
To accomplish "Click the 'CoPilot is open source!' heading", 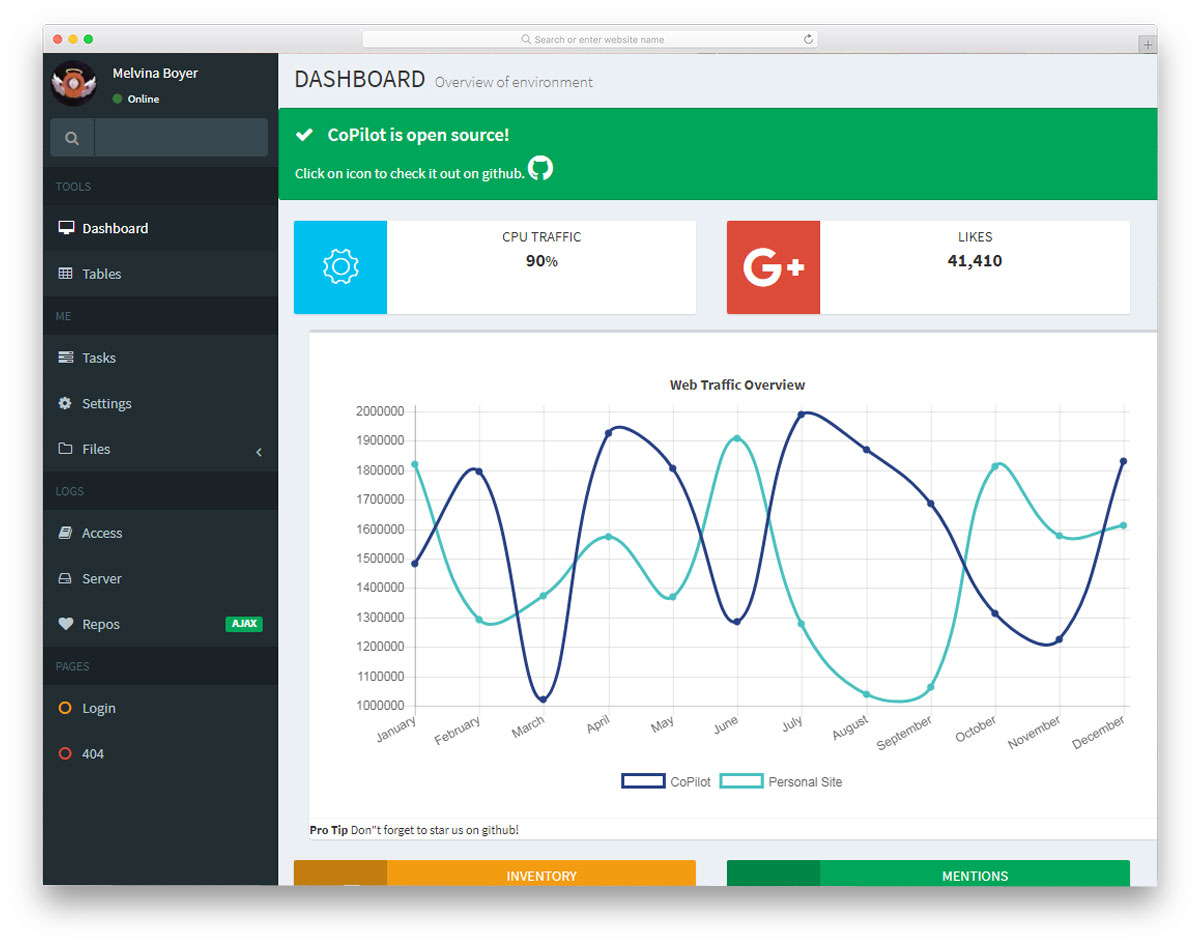I will click(x=418, y=135).
